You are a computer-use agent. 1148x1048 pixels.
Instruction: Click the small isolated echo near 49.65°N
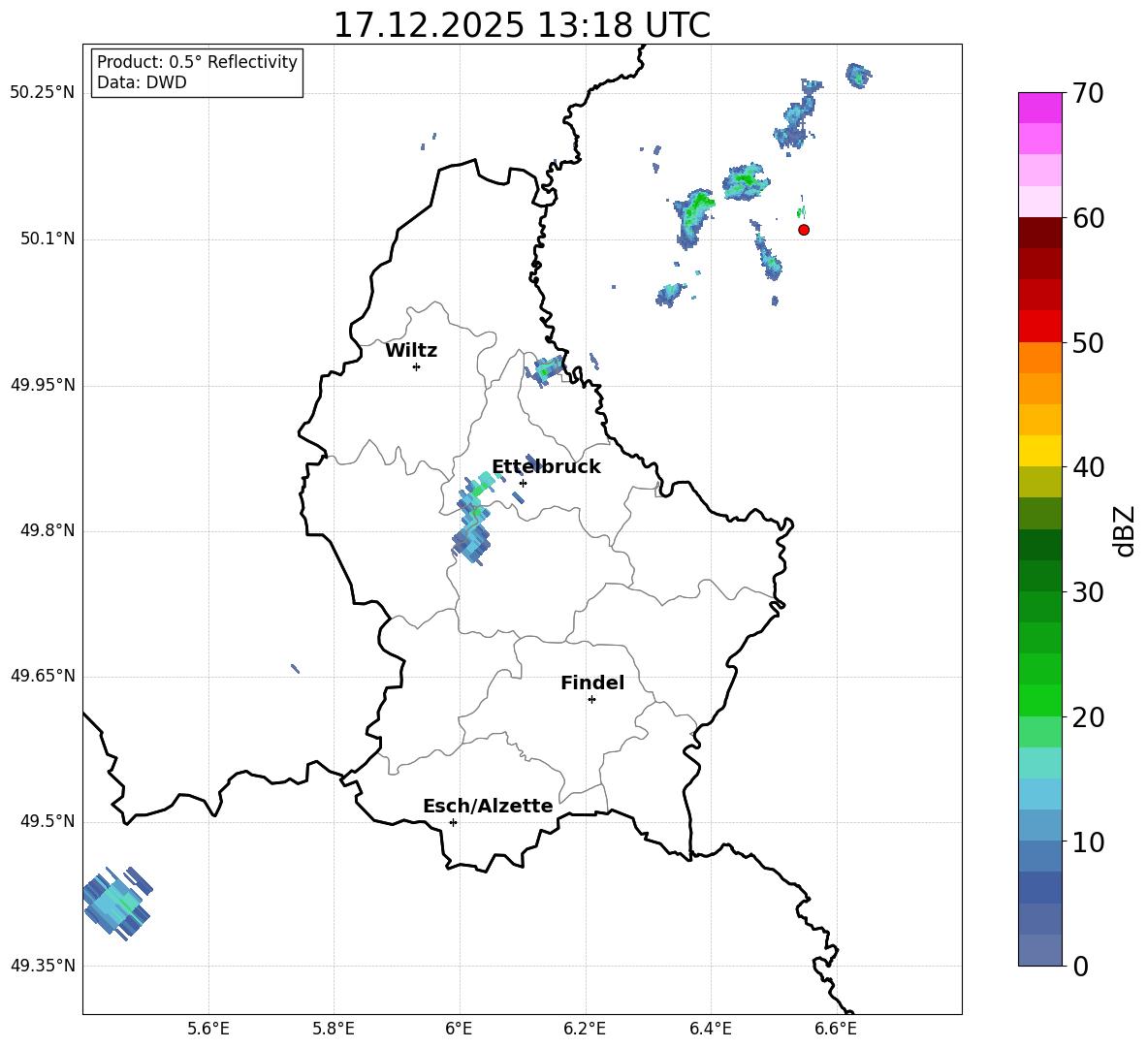[x=295, y=668]
